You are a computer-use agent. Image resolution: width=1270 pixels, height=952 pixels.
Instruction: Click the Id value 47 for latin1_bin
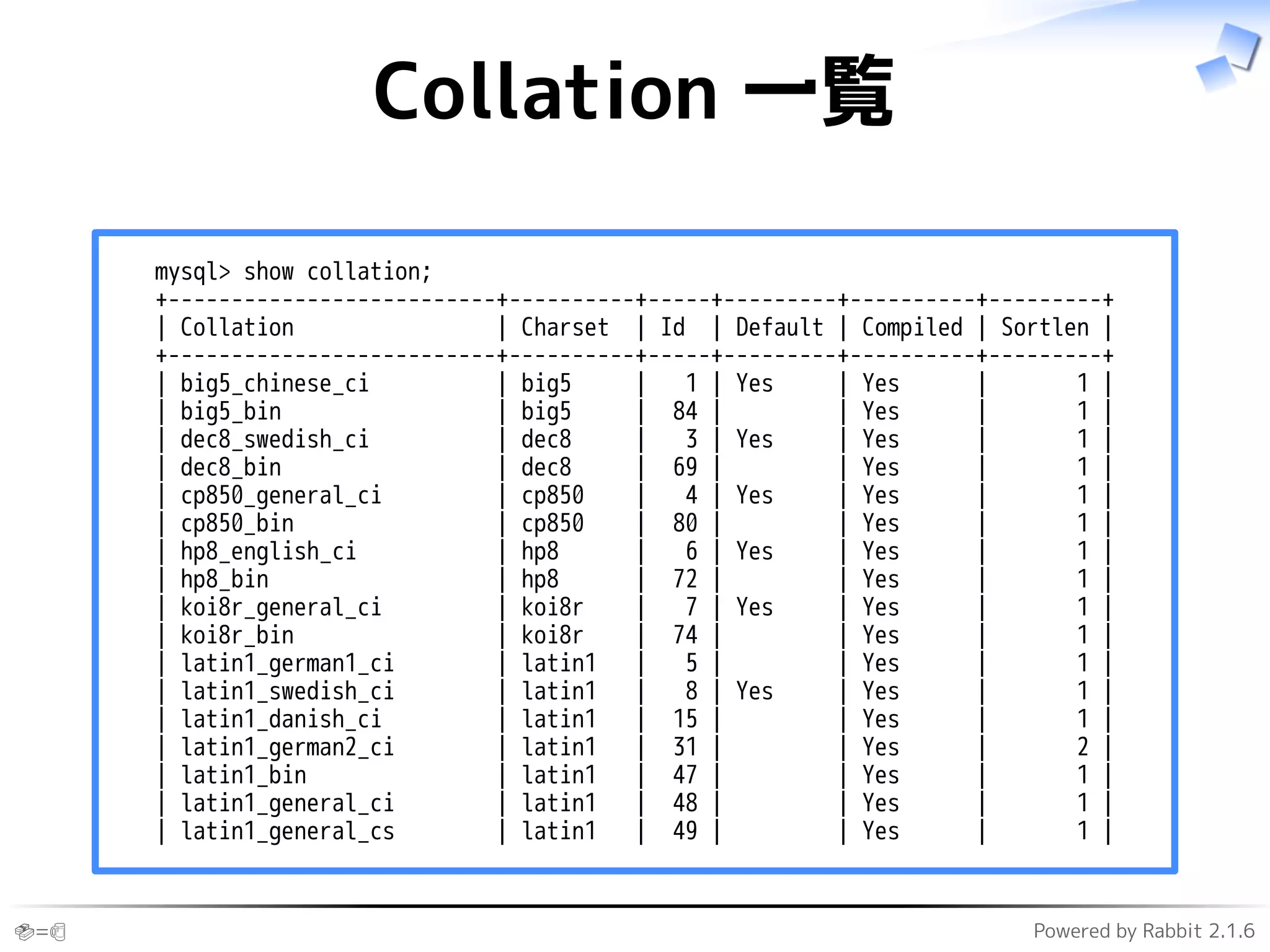pyautogui.click(x=685, y=775)
